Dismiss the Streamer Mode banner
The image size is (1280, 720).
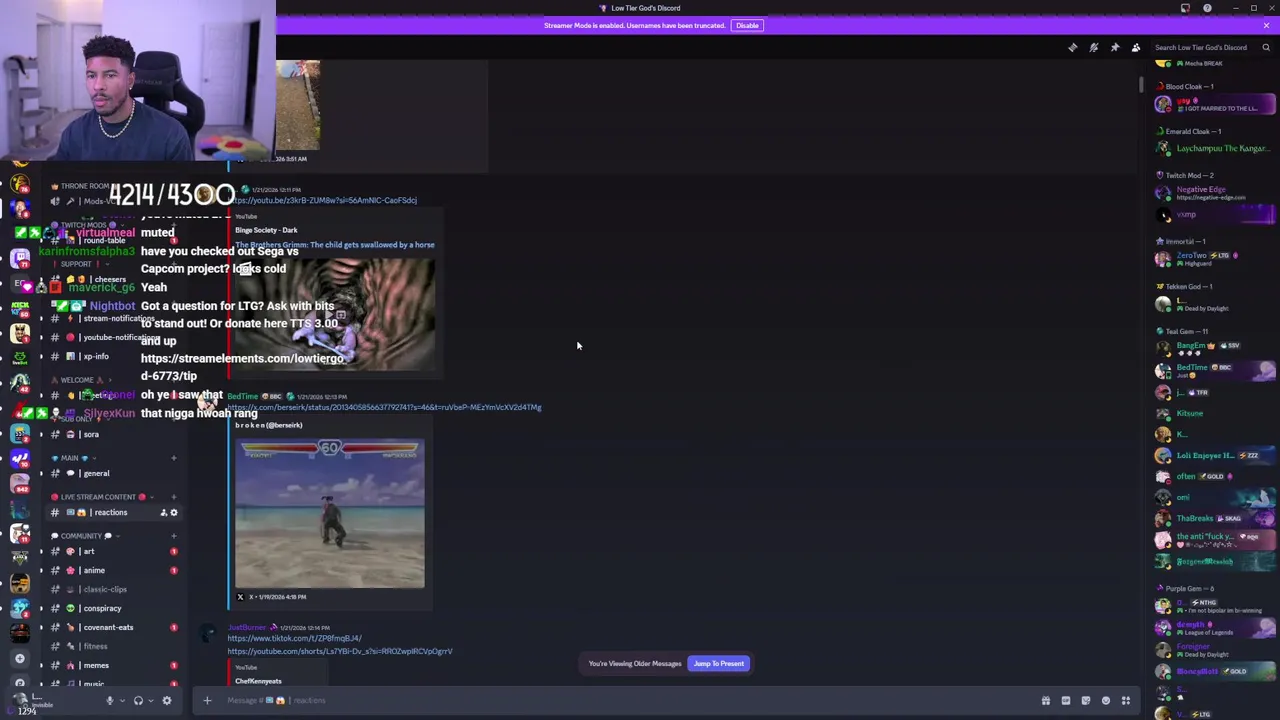(1266, 25)
